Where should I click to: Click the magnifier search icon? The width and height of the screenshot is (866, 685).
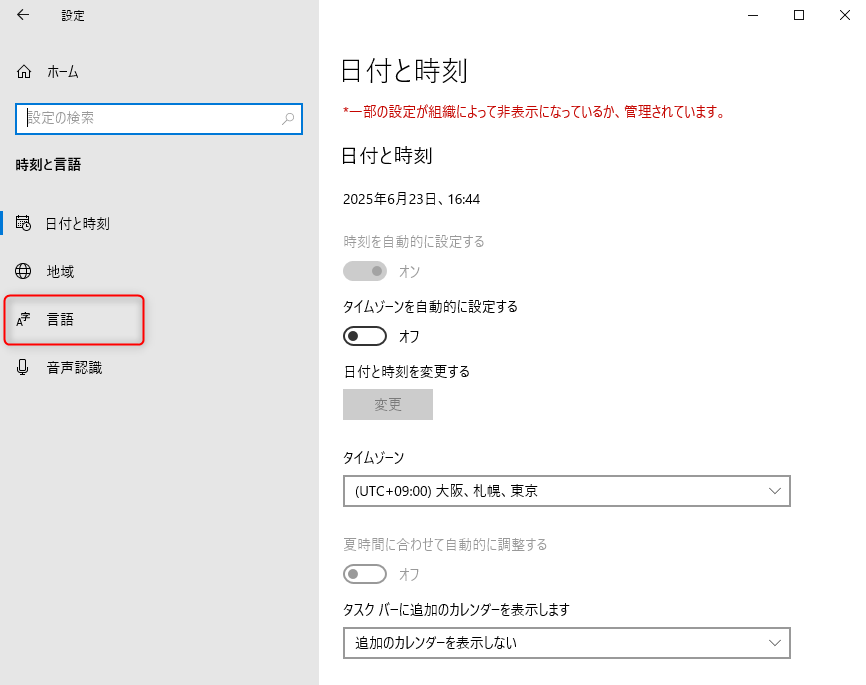(288, 118)
